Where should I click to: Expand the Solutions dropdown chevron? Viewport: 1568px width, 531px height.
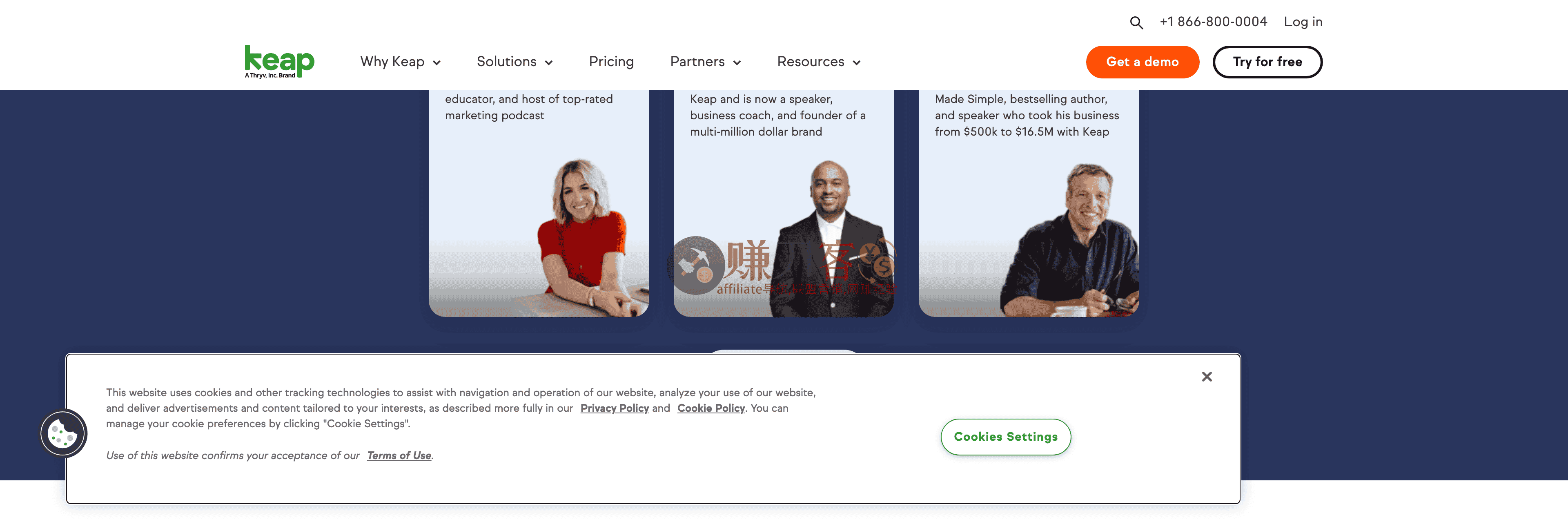tap(548, 63)
